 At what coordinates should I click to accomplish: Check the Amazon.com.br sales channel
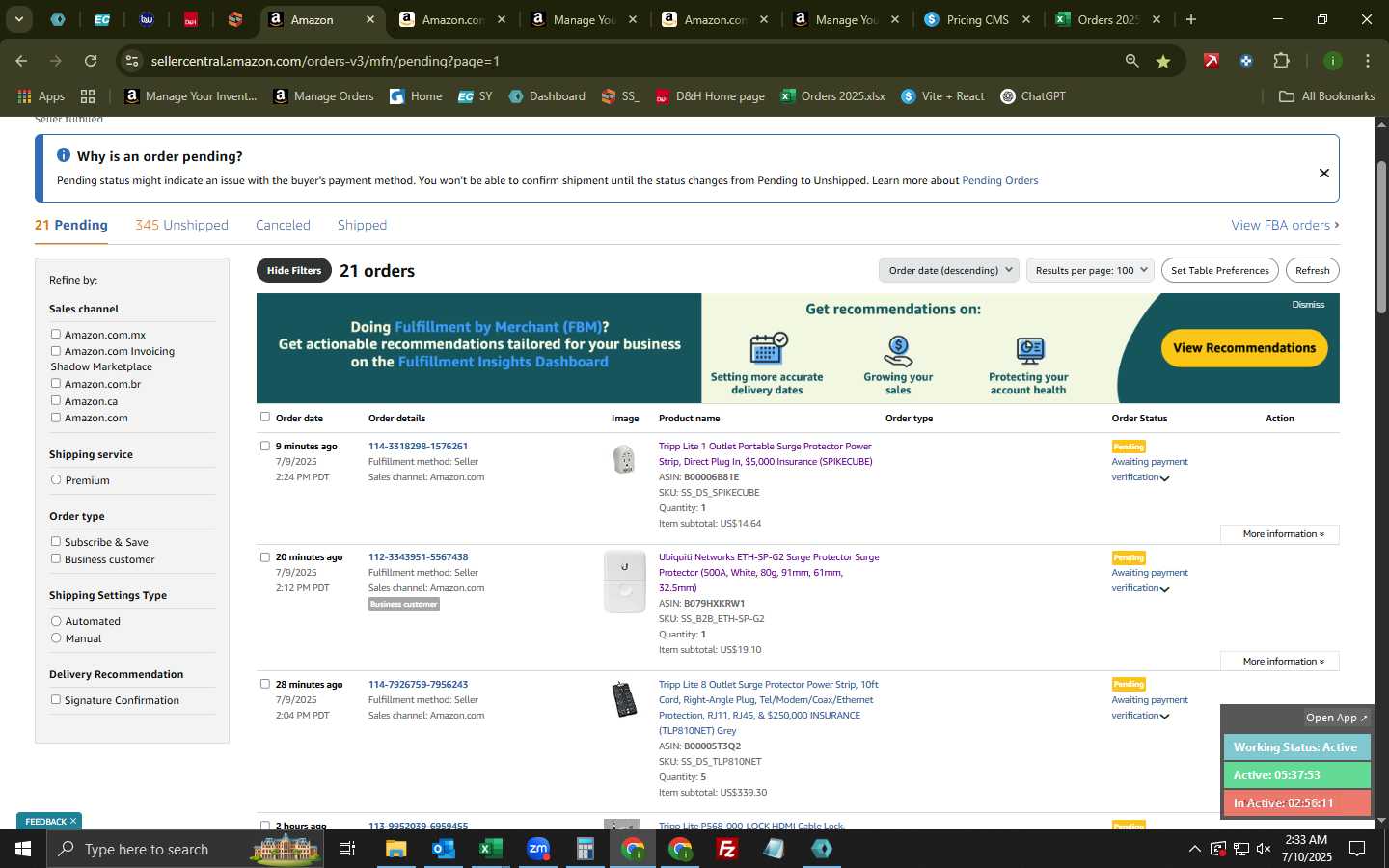[56, 384]
